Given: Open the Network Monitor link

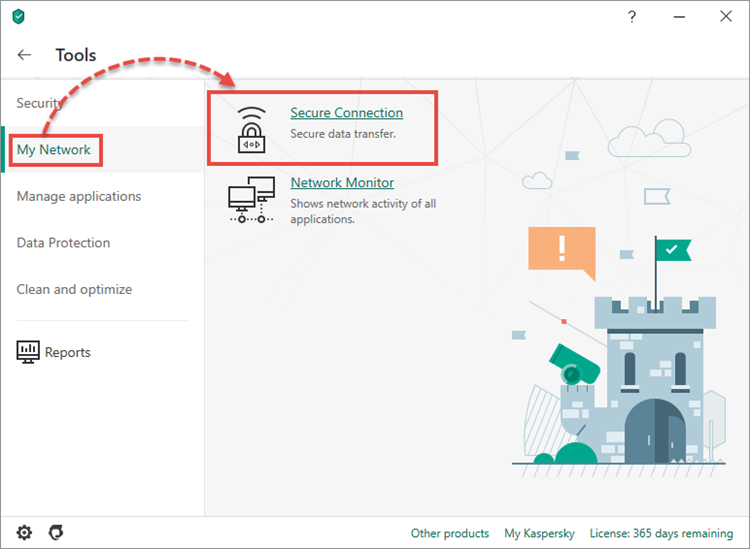Looking at the screenshot, I should click(342, 183).
